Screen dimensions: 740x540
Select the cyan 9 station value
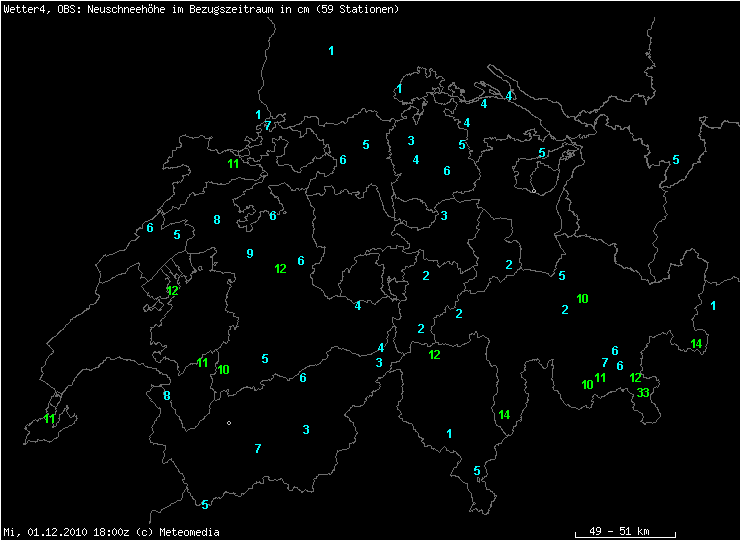click(x=250, y=254)
